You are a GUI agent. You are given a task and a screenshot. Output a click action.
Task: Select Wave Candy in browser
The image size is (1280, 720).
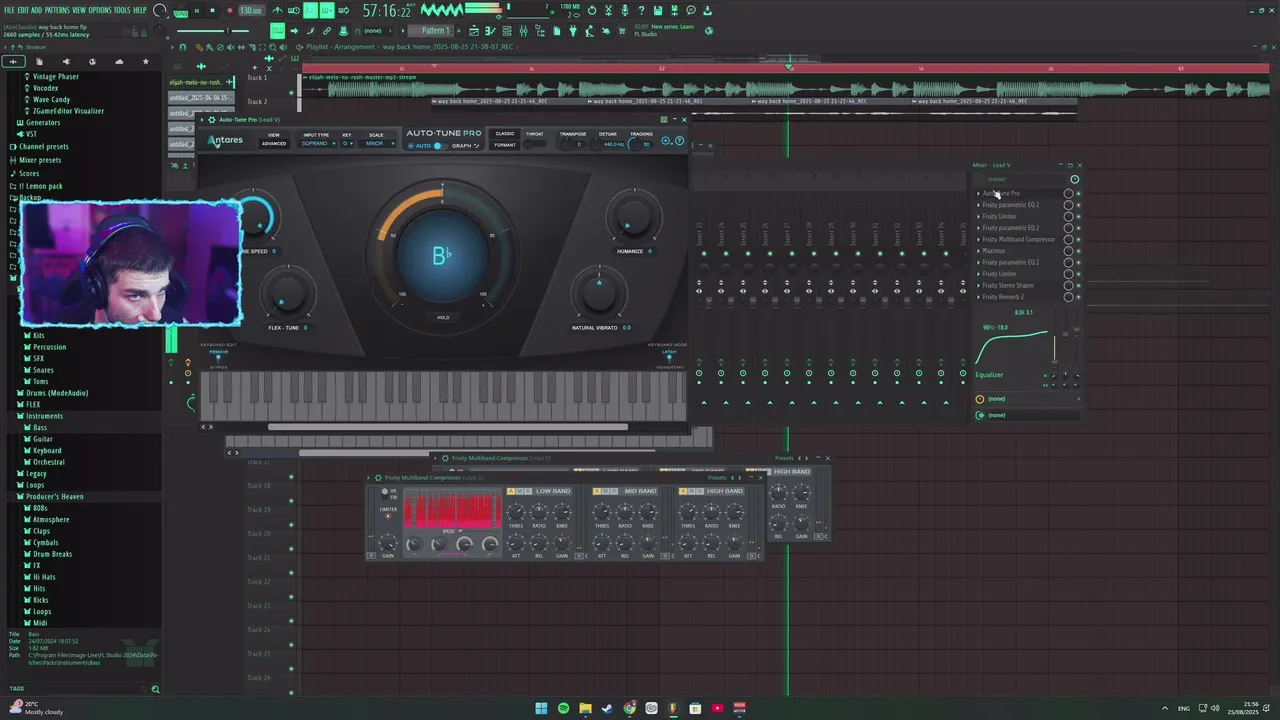51,99
